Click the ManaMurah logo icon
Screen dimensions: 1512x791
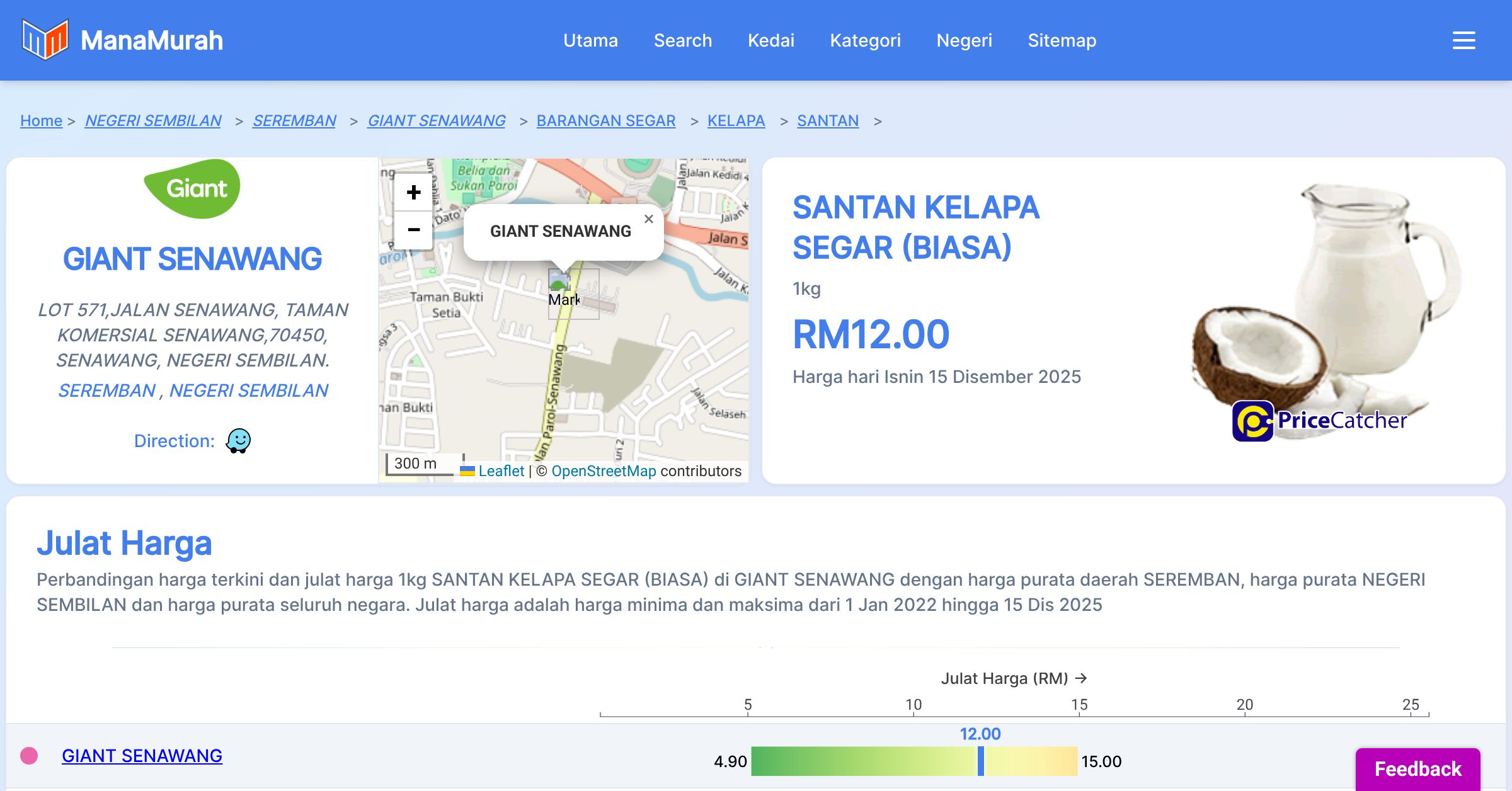(44, 40)
